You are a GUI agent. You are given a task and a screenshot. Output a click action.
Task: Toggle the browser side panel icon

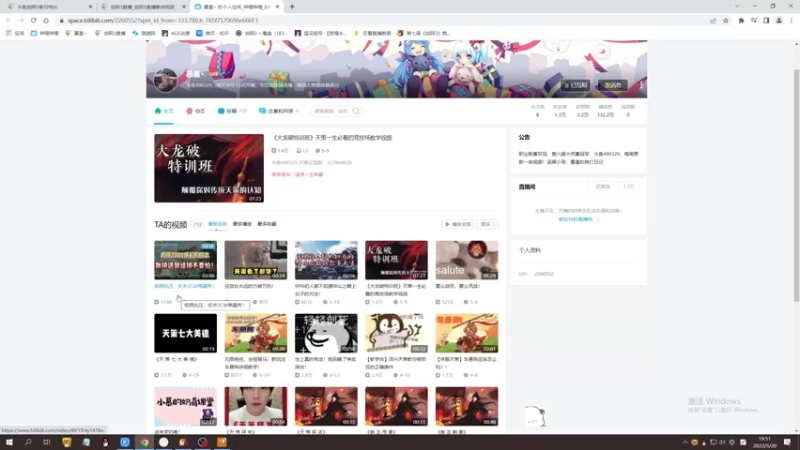(x=766, y=20)
